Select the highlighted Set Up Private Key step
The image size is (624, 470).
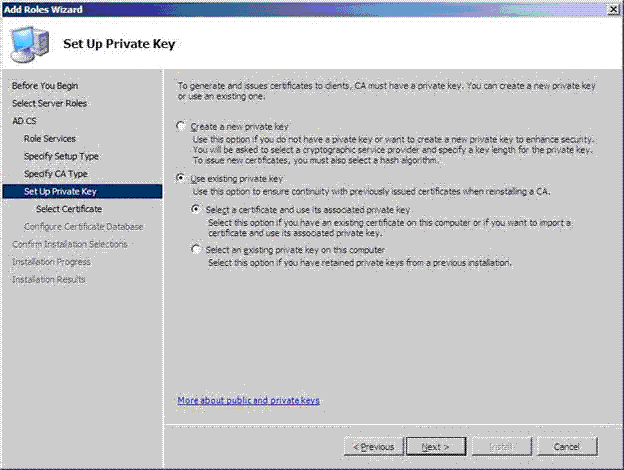coord(82,191)
